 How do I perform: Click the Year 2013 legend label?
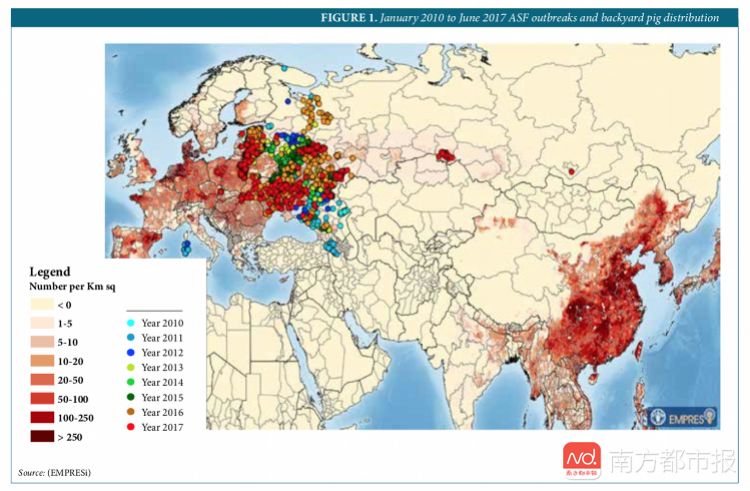162,368
